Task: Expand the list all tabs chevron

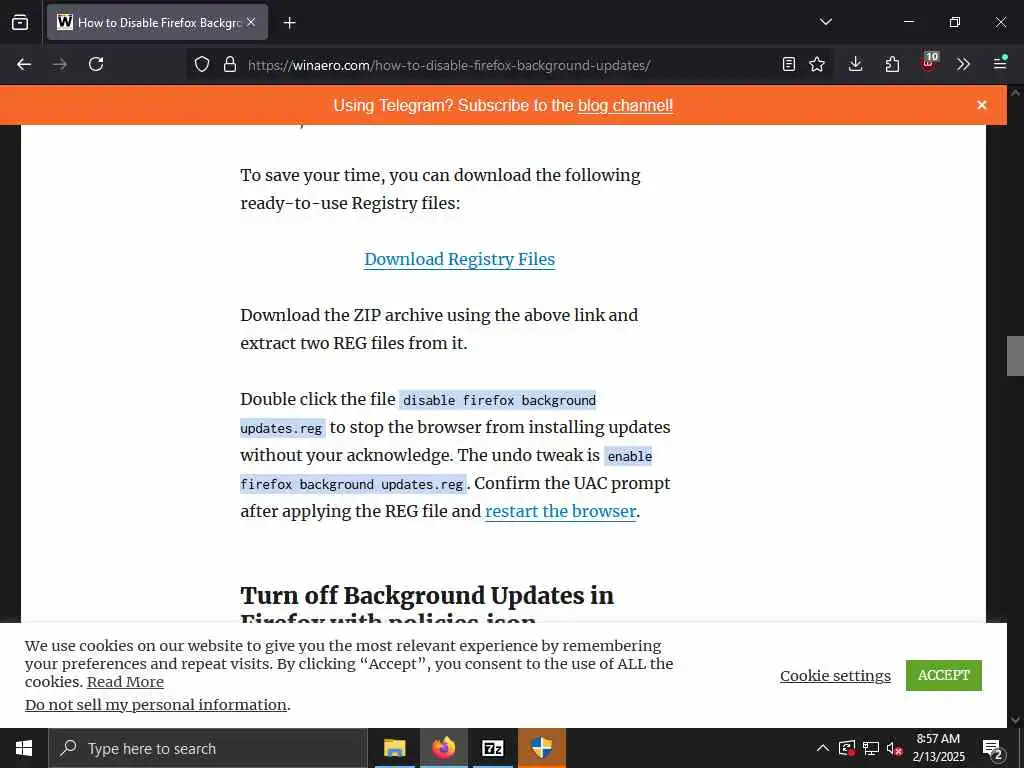Action: (825, 22)
